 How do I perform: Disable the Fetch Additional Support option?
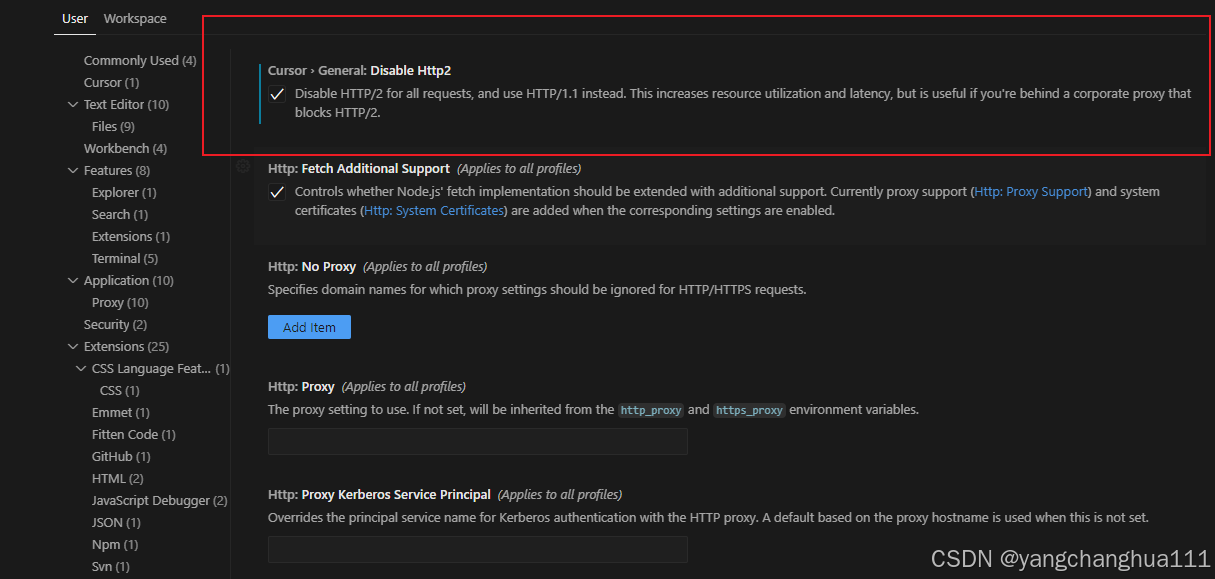(277, 192)
